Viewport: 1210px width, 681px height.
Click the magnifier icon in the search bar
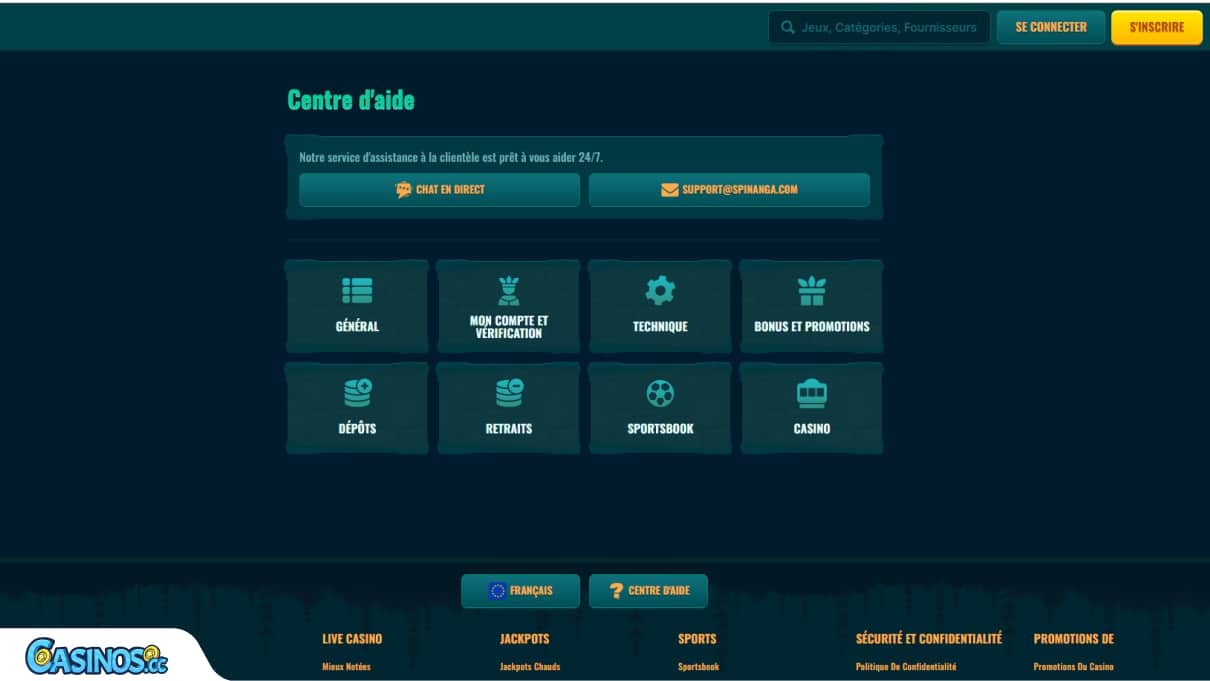point(788,28)
